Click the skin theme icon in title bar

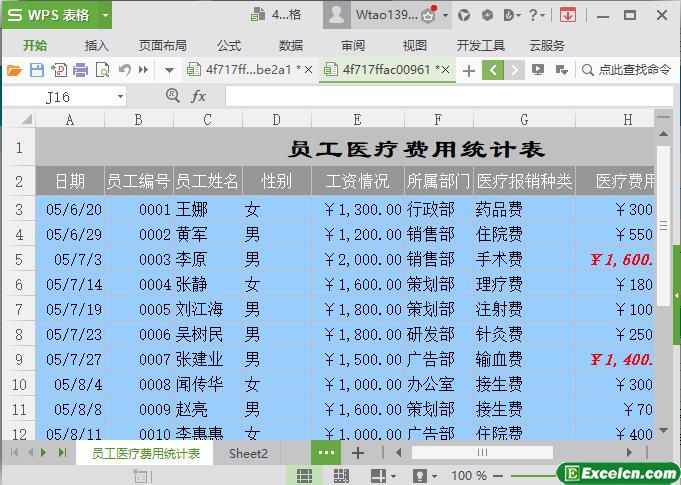[464, 15]
